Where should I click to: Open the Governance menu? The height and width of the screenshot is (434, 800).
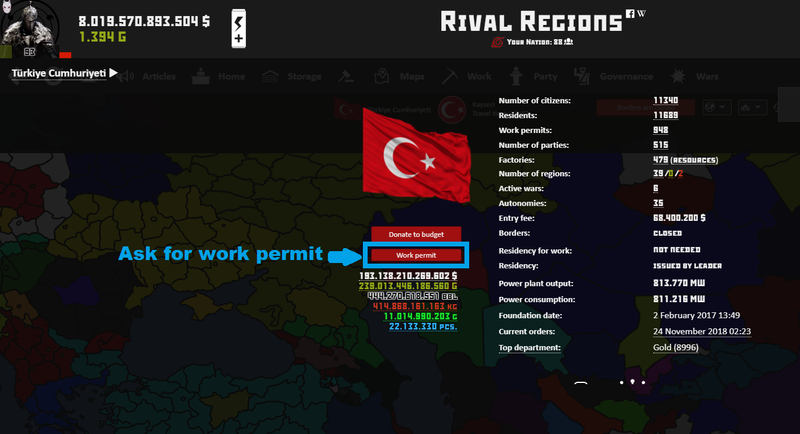point(626,76)
